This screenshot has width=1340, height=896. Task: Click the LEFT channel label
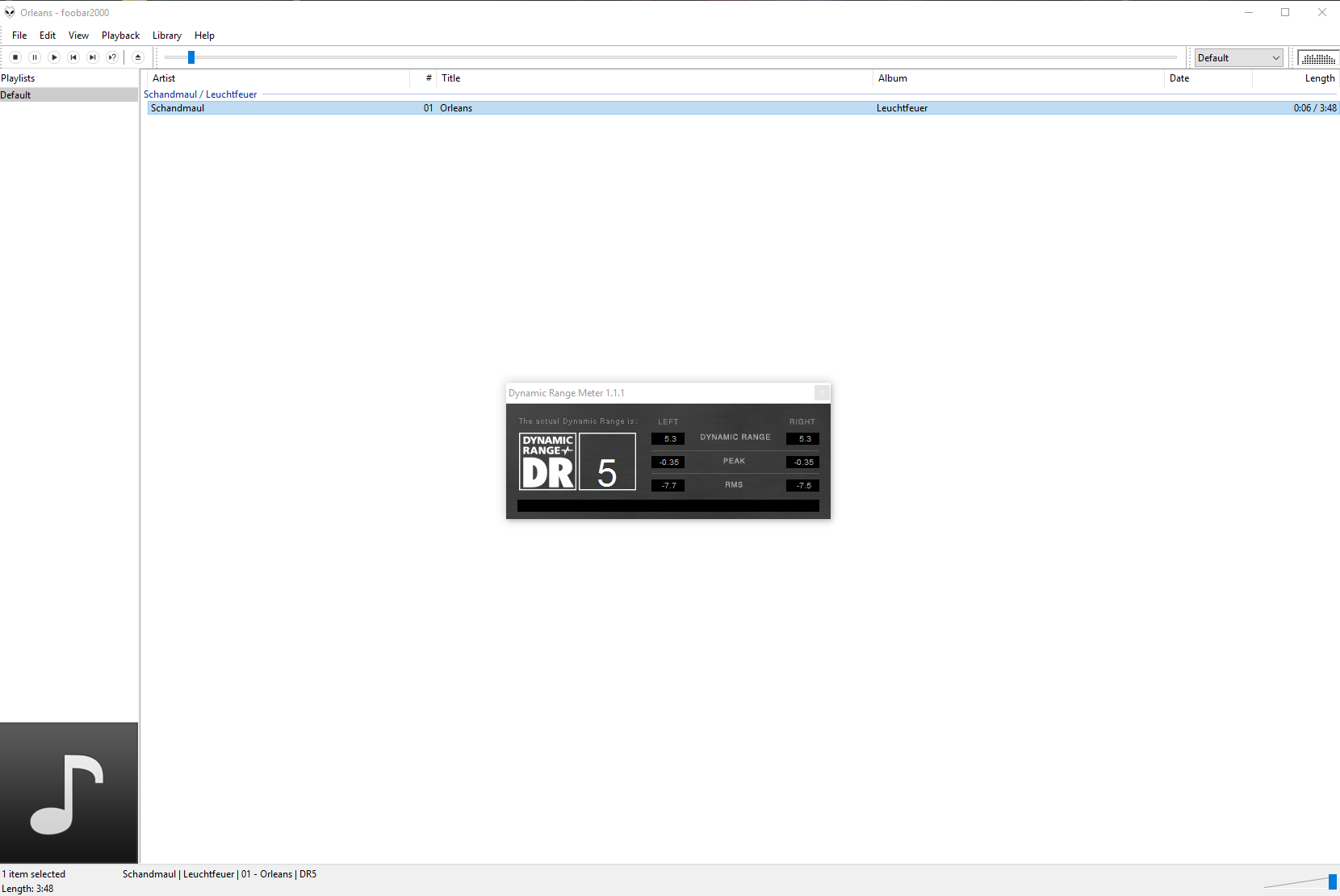point(668,422)
